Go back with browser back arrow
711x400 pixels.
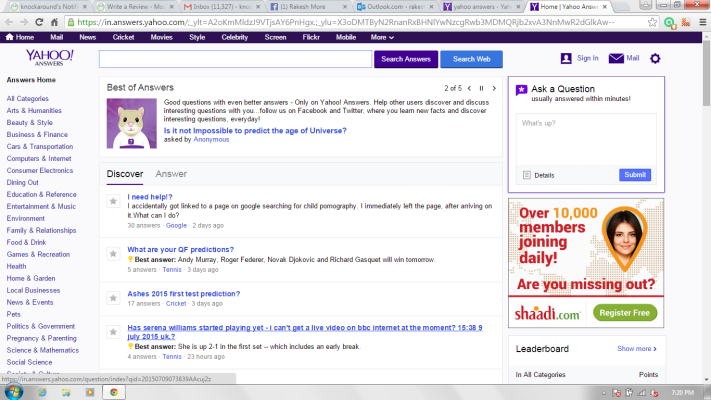pos(9,22)
